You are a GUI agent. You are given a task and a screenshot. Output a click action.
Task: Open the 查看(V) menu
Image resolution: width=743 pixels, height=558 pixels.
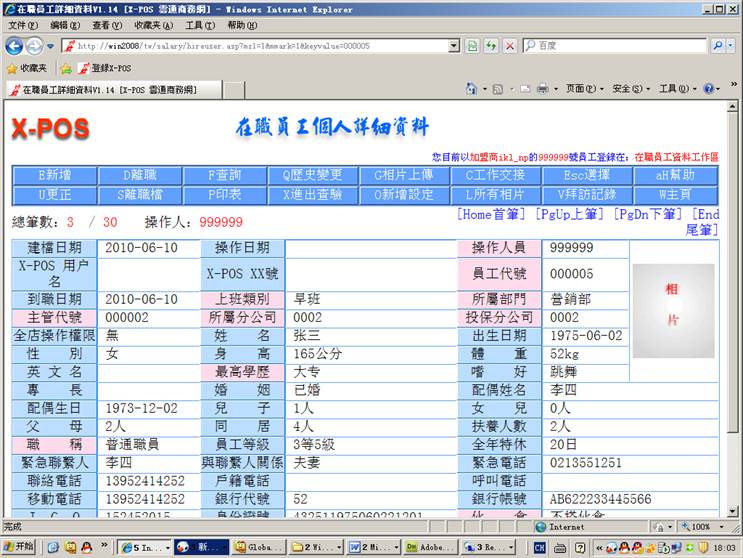tap(107, 25)
